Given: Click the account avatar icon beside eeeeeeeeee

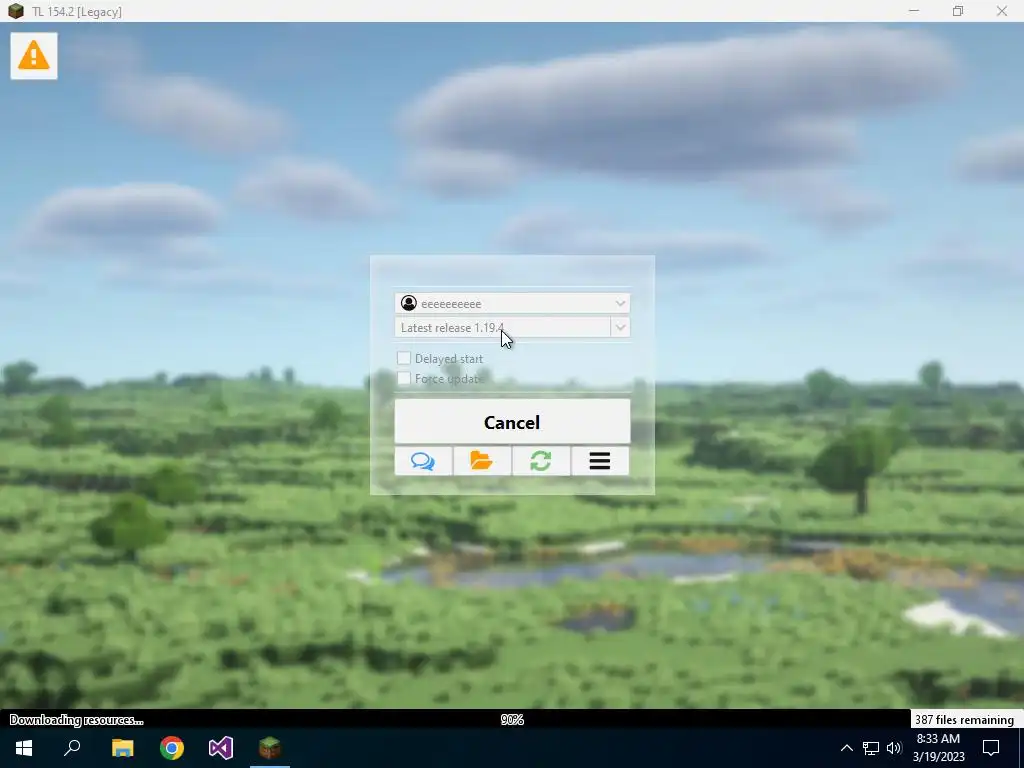Looking at the screenshot, I should (409, 303).
